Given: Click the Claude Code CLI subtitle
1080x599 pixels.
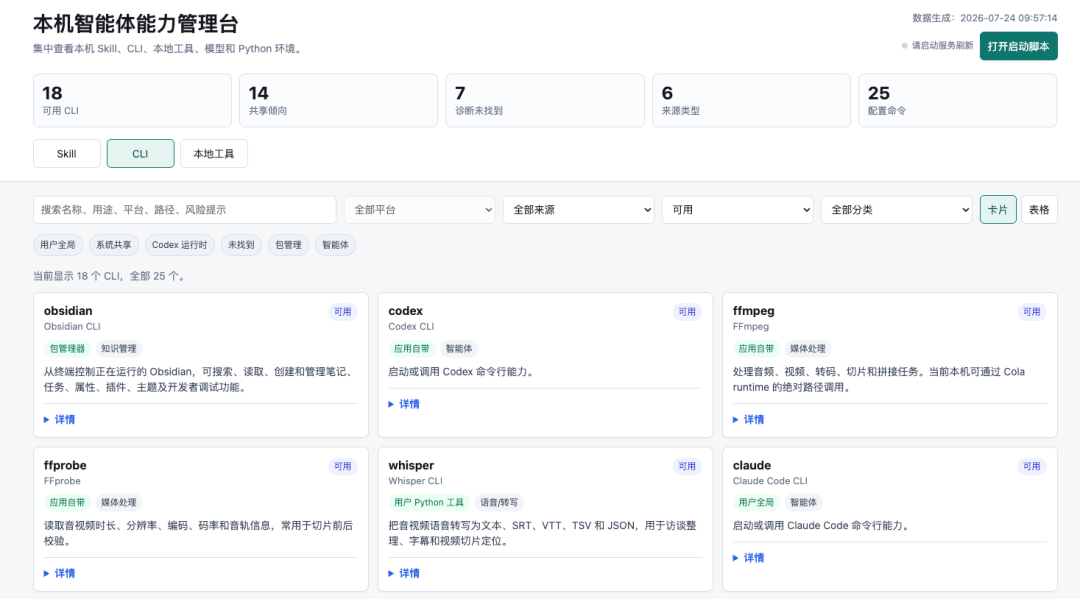Looking at the screenshot, I should click(x=770, y=481).
